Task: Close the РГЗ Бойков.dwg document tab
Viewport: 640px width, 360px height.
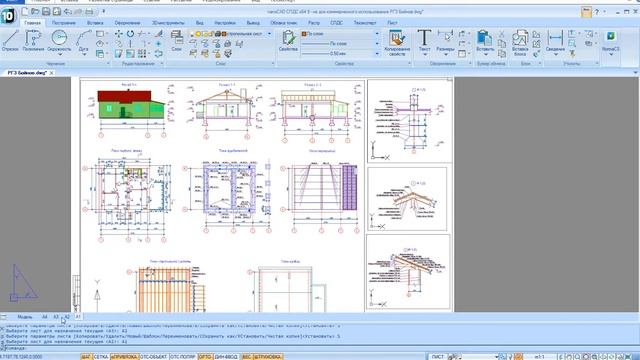Action: tap(51, 73)
